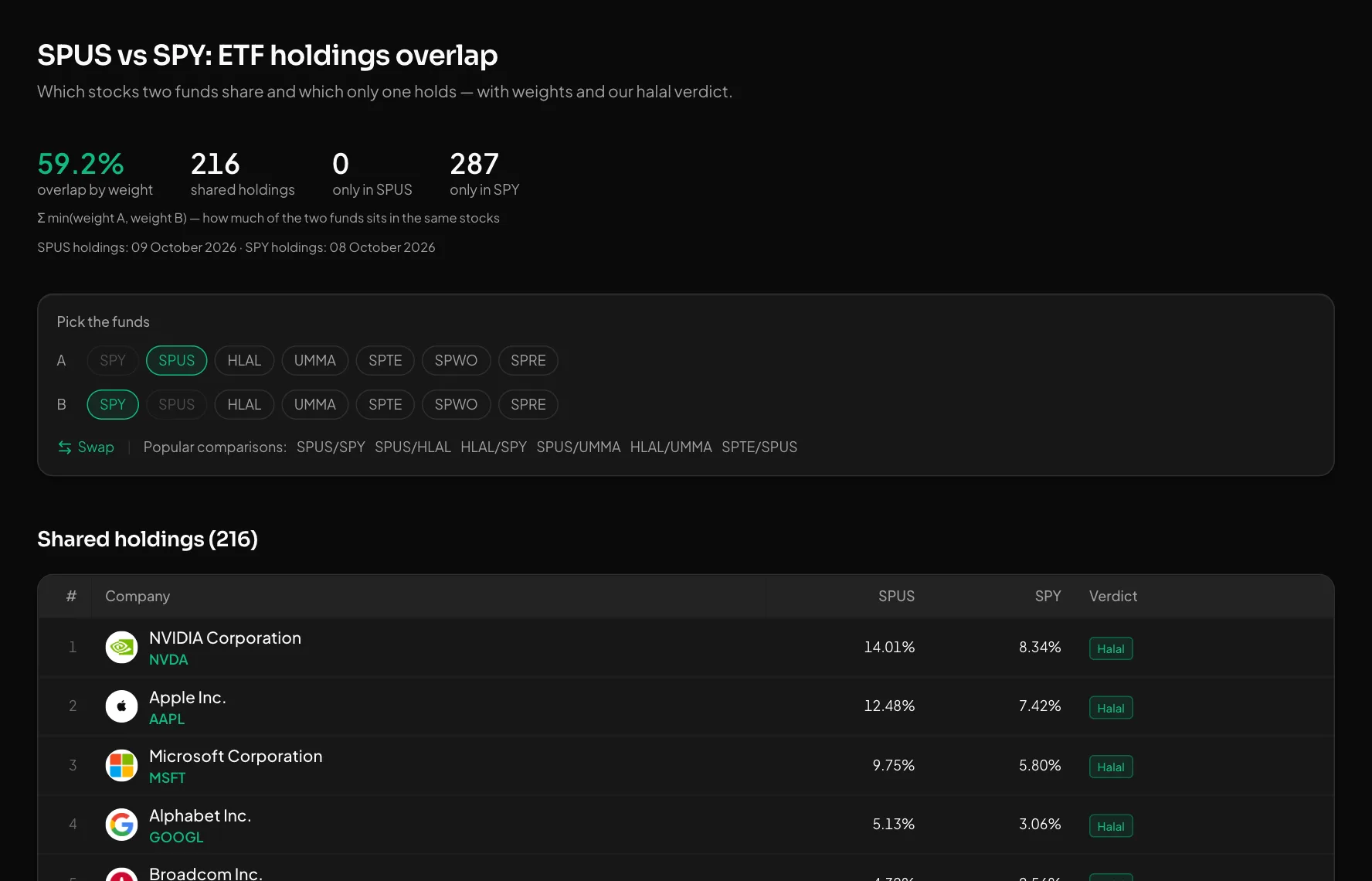Click the Halal badge for NVIDIA

point(1111,648)
